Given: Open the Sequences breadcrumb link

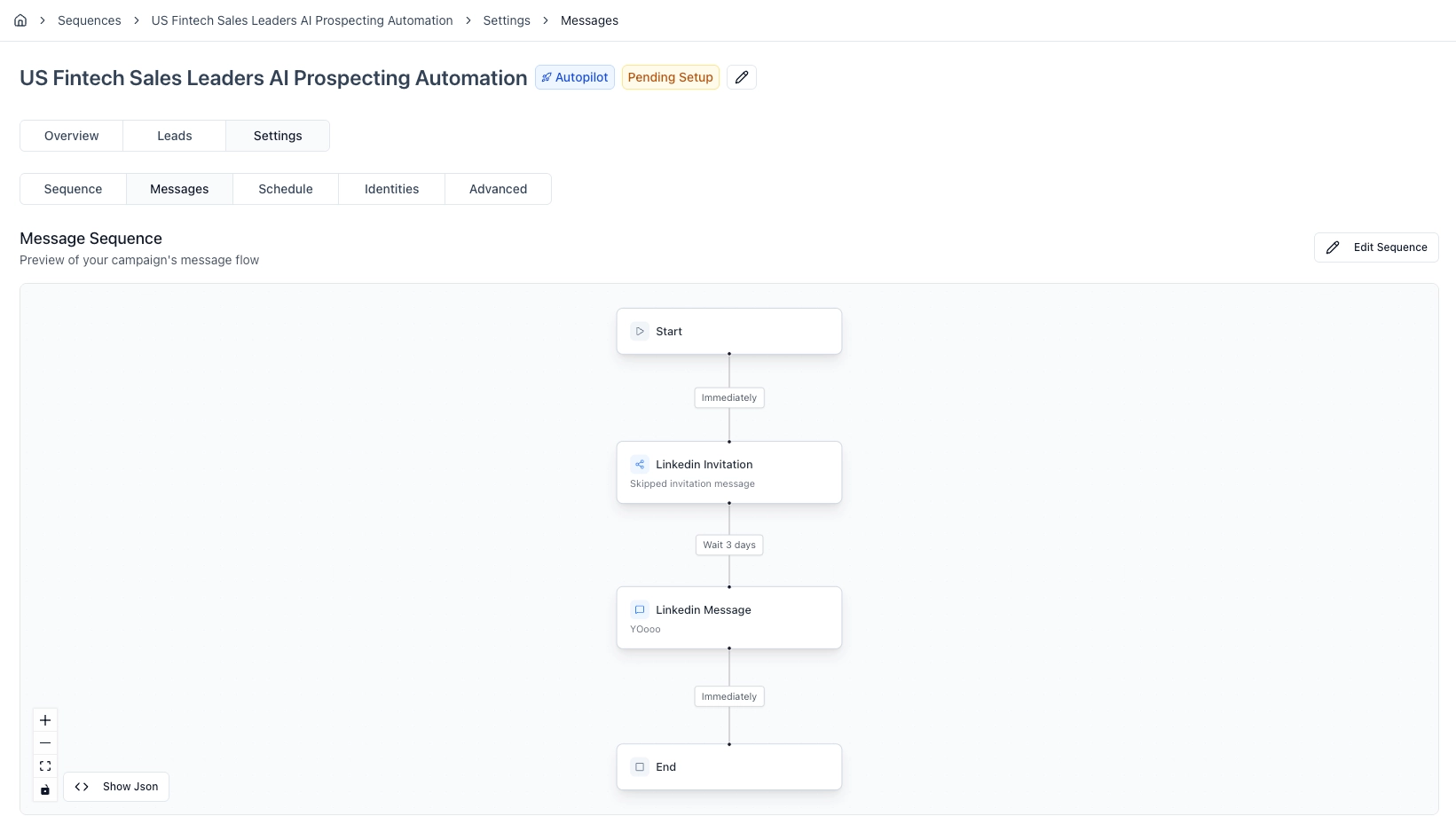Looking at the screenshot, I should coord(90,20).
